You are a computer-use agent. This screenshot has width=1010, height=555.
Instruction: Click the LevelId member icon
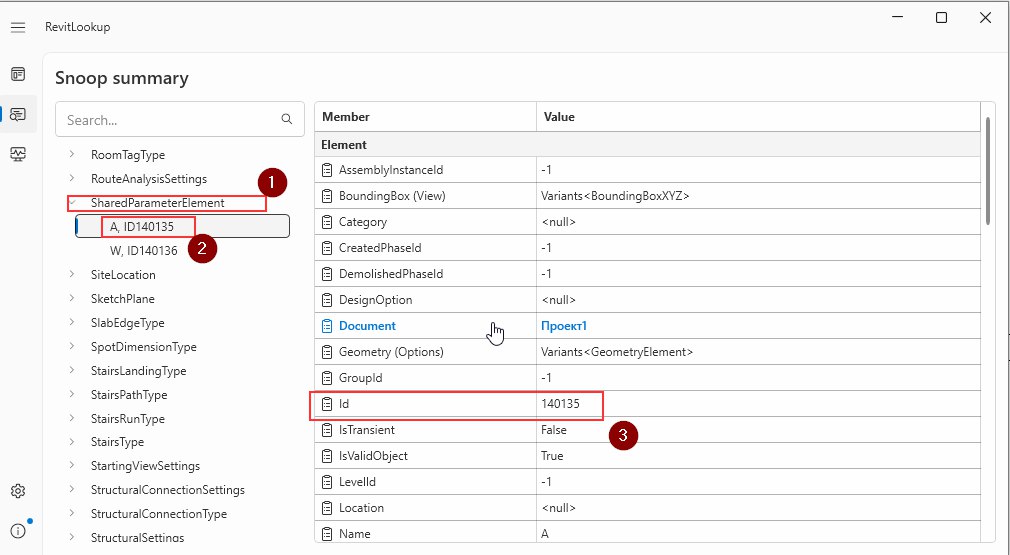[x=327, y=482]
